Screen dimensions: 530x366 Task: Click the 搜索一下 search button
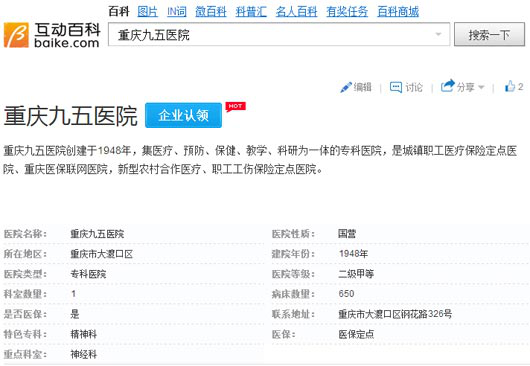pyautogui.click(x=489, y=34)
